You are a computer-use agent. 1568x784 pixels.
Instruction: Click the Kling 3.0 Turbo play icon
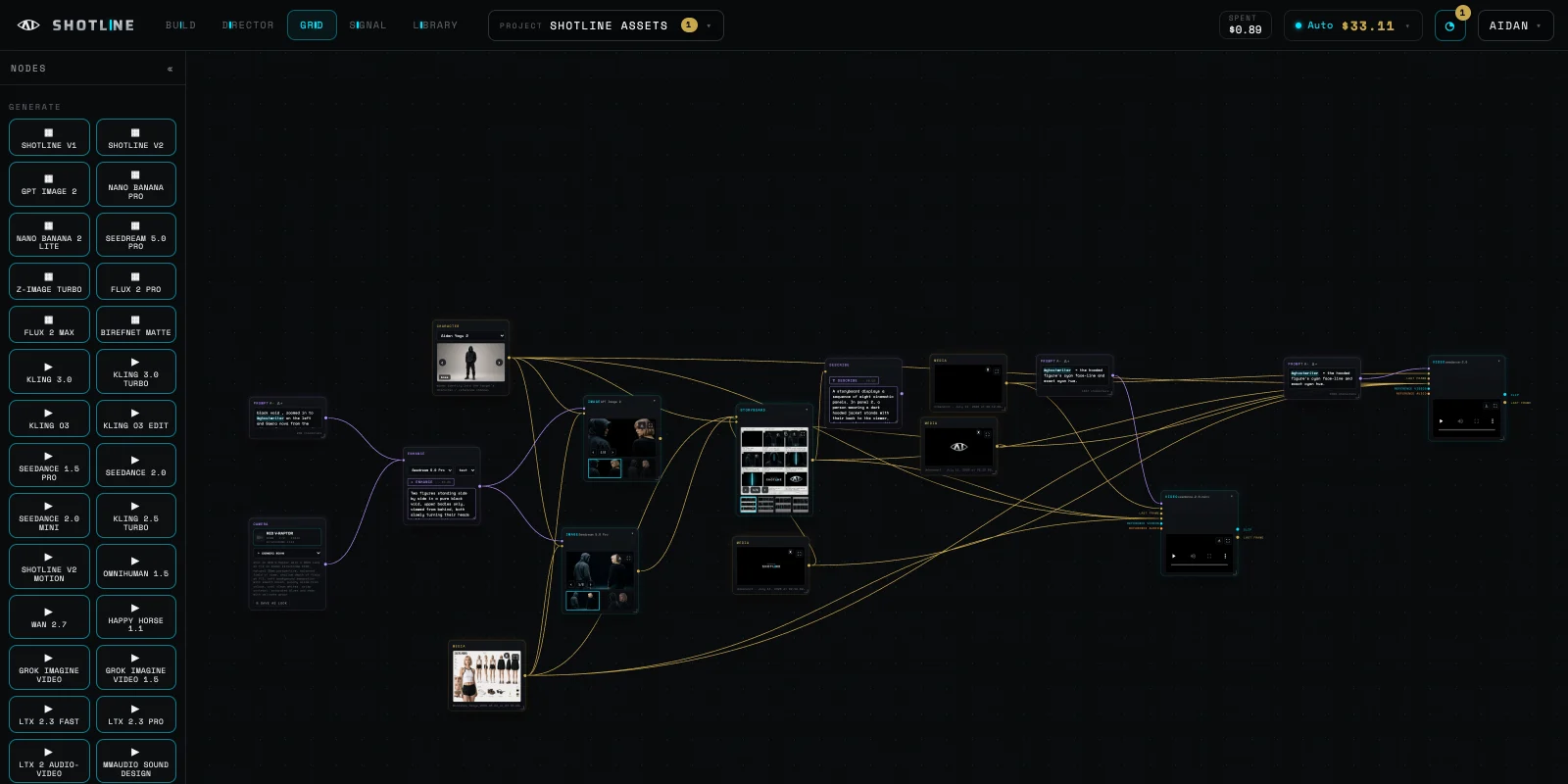135,363
